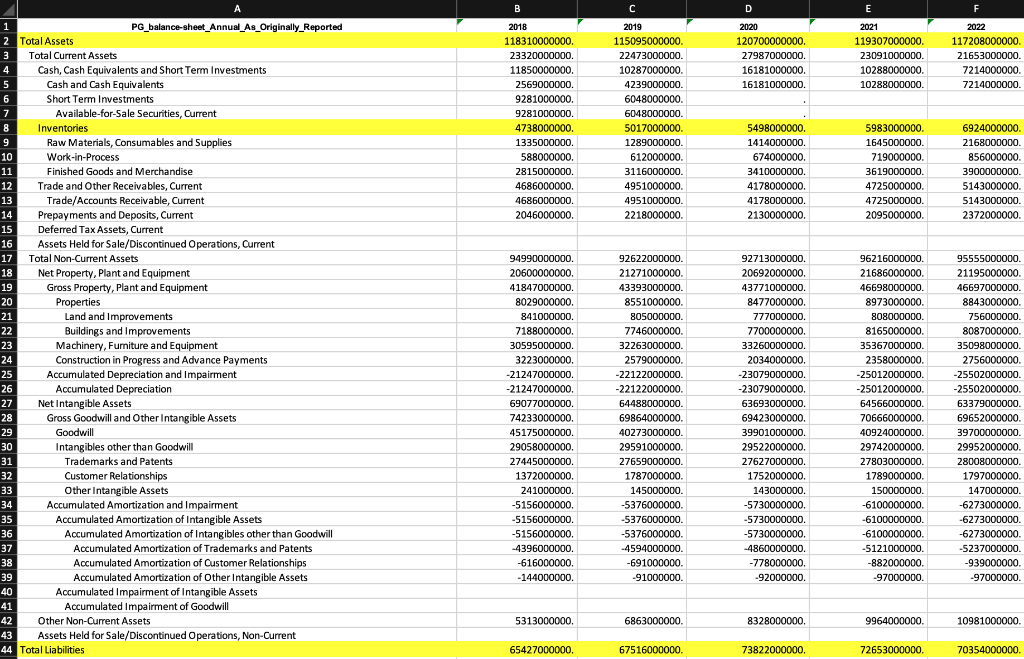Select row 44 header number
This screenshot has height=659, width=1024.
[8, 649]
